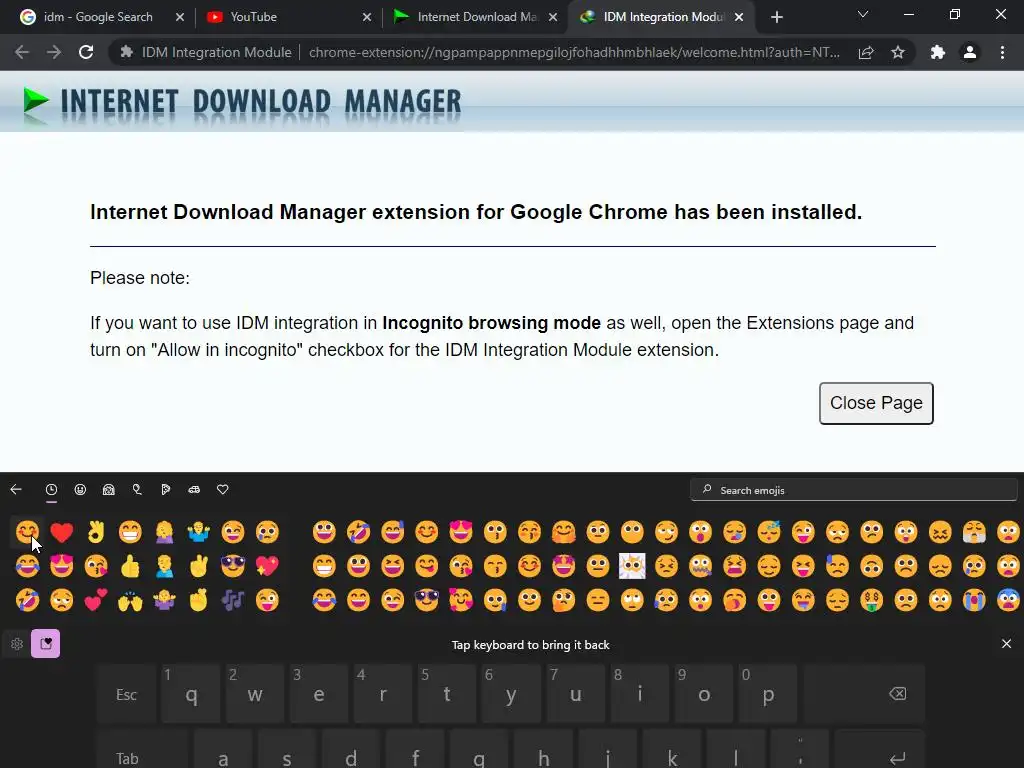
Task: Open the Transportation car emoji category
Action: coord(194,489)
